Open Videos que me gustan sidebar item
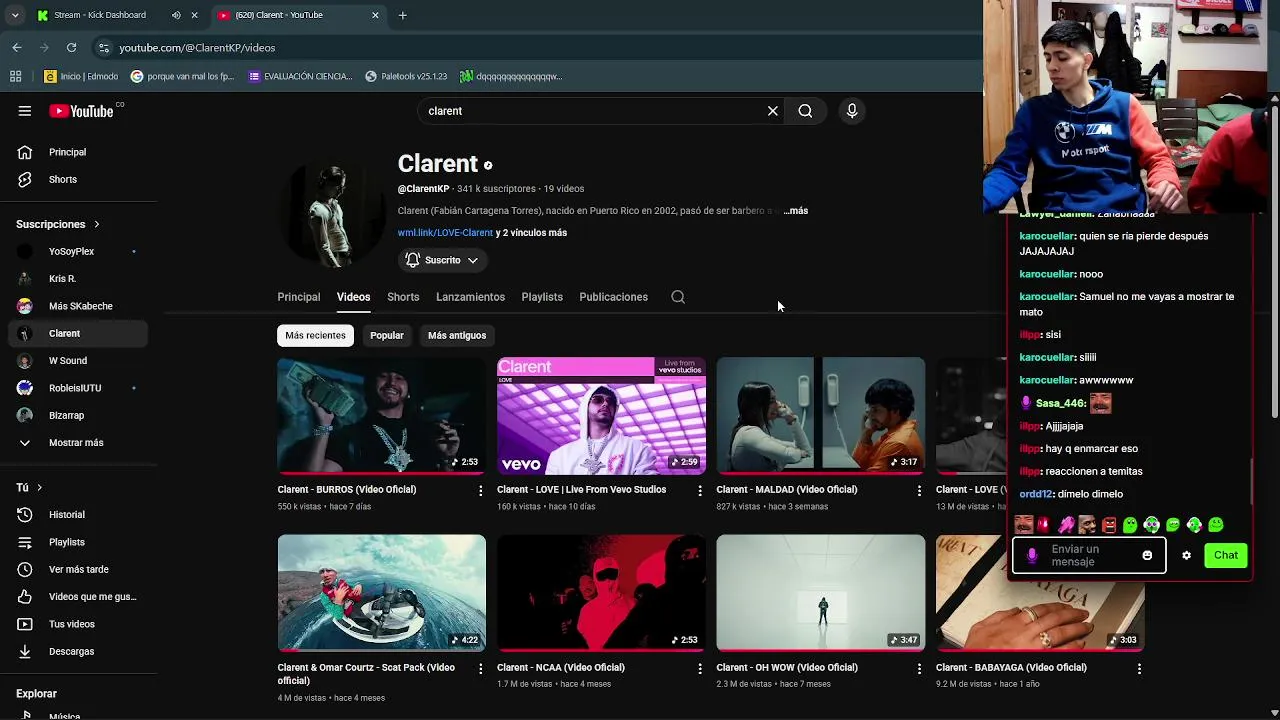 pyautogui.click(x=78, y=597)
